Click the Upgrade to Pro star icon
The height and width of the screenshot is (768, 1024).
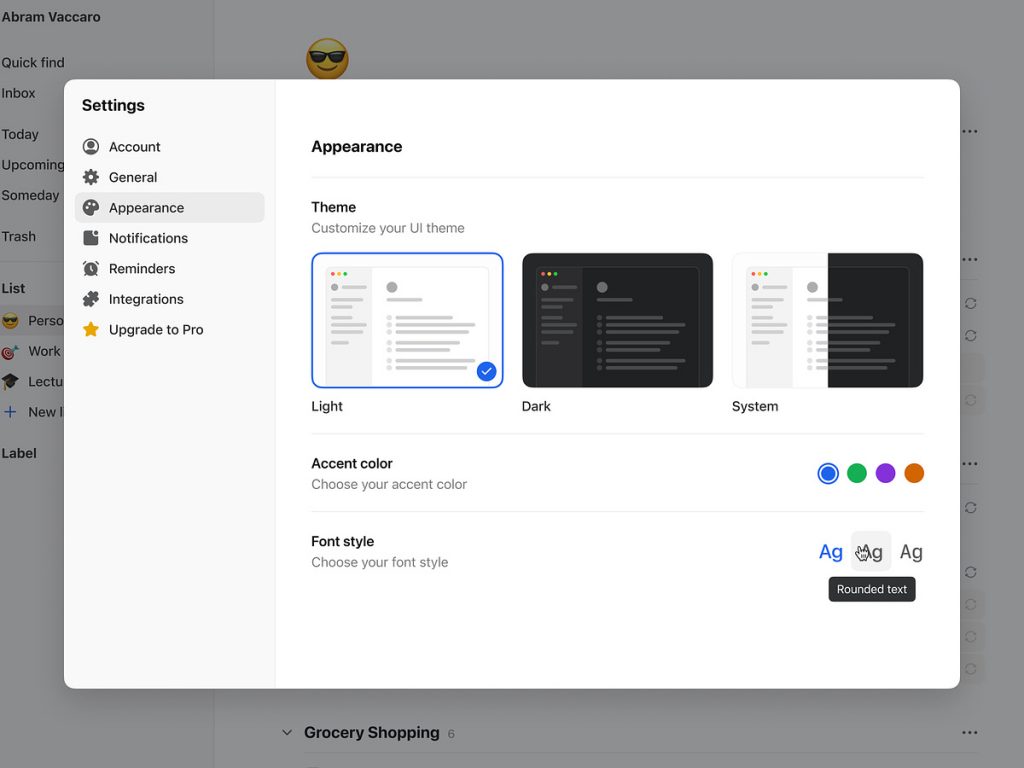click(x=91, y=330)
